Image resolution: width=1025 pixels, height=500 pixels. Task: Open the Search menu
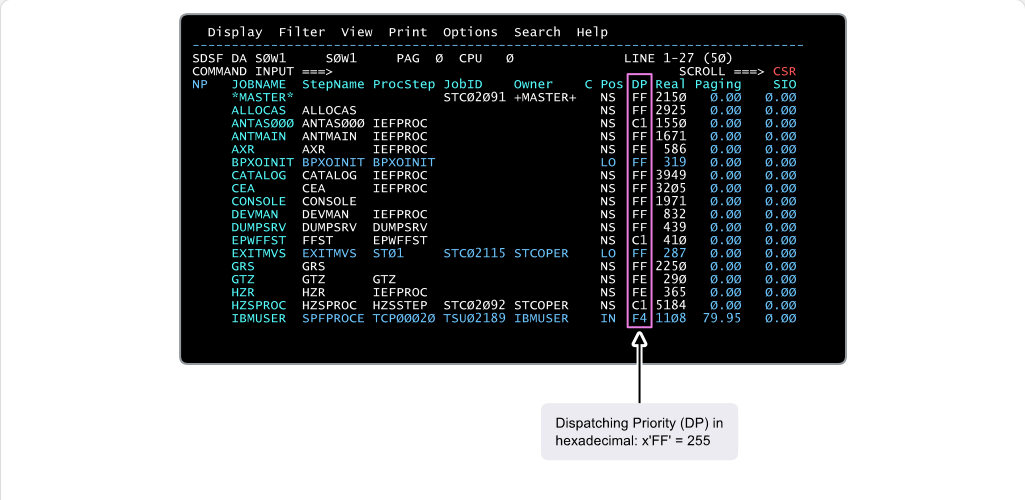[537, 32]
